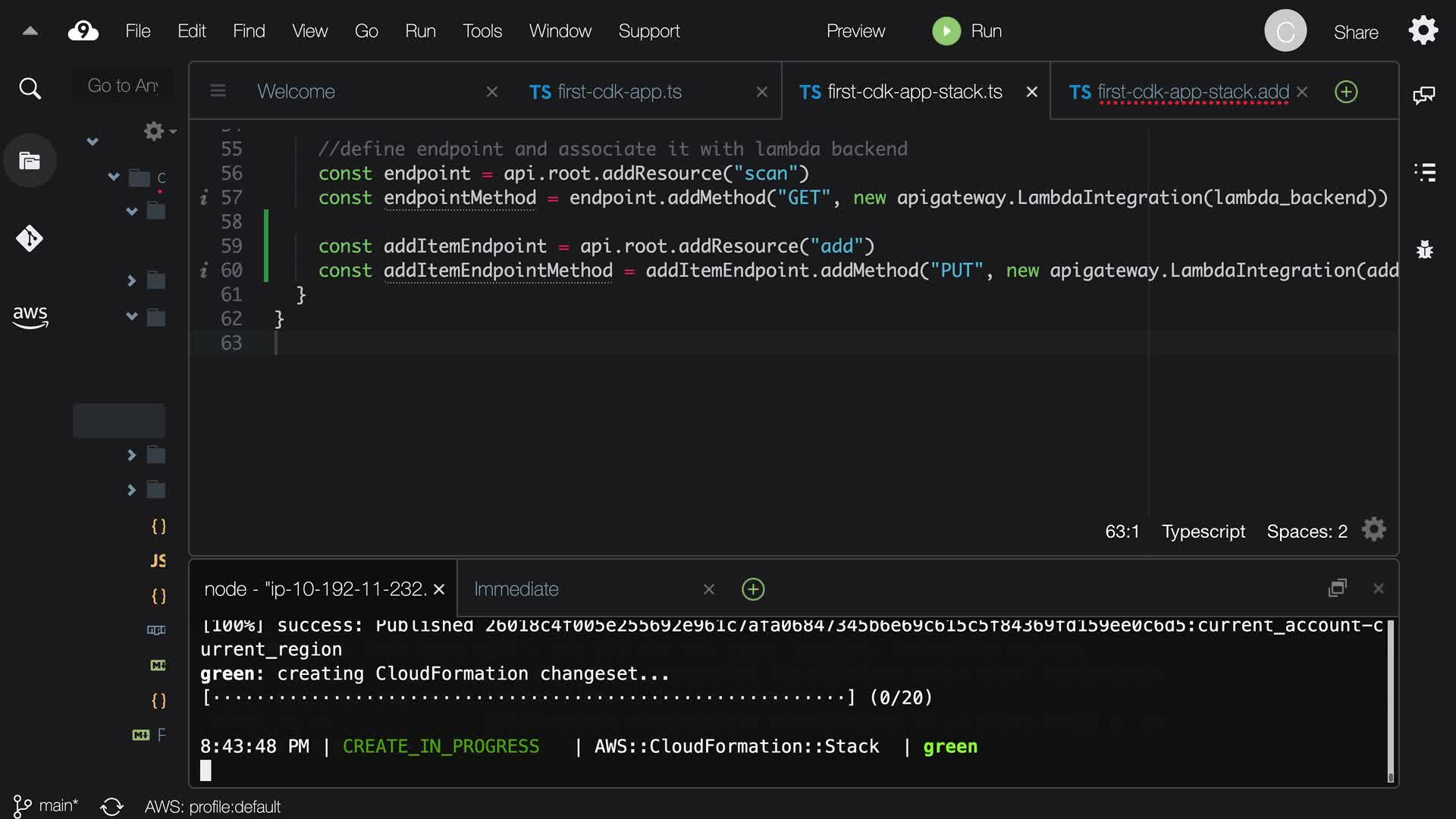
Task: Open the Debugger bug icon
Action: [x=1425, y=249]
